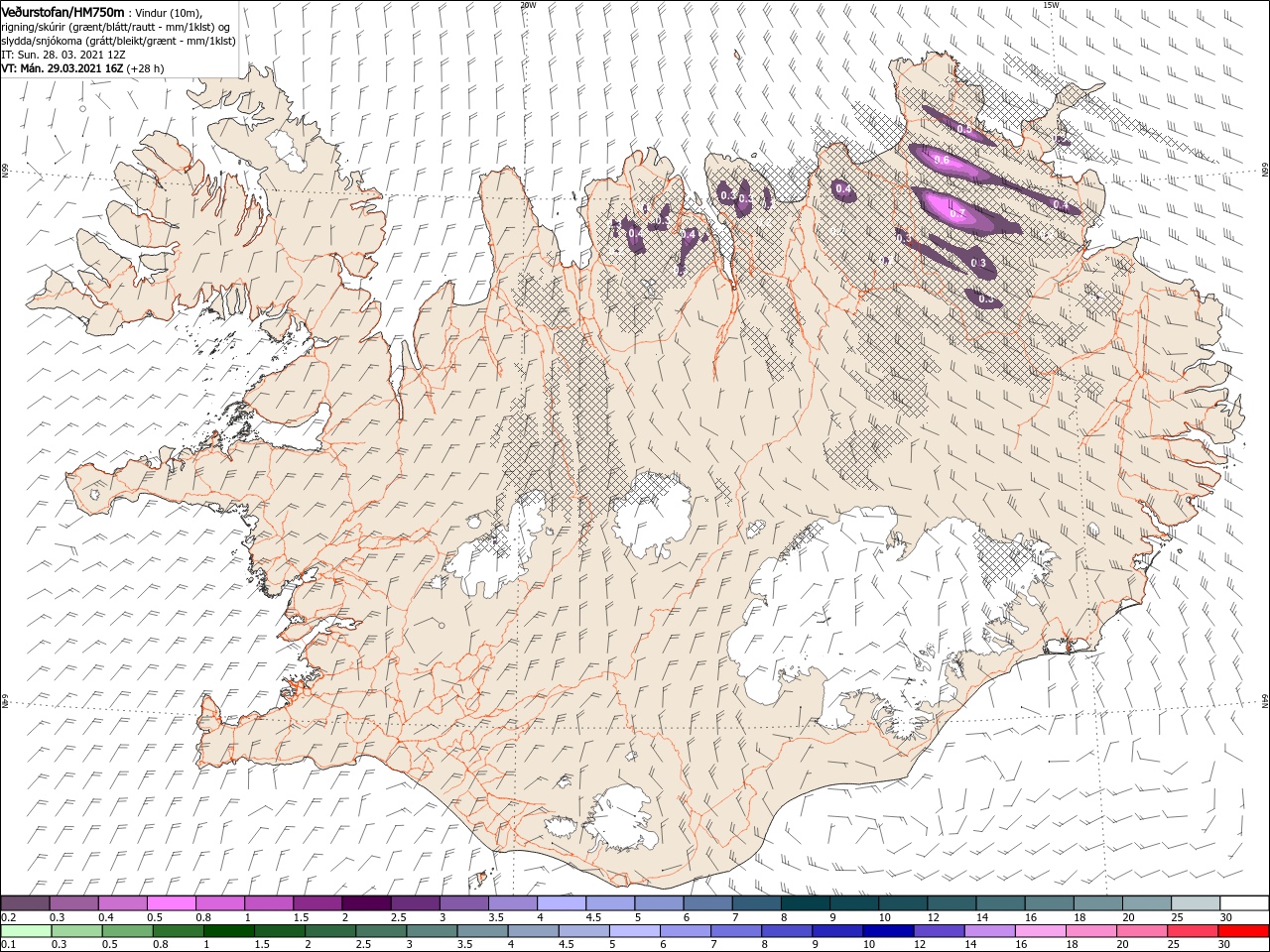
Task: Select the light pink 16 swatch in the lower scale
Action: pos(1041,931)
